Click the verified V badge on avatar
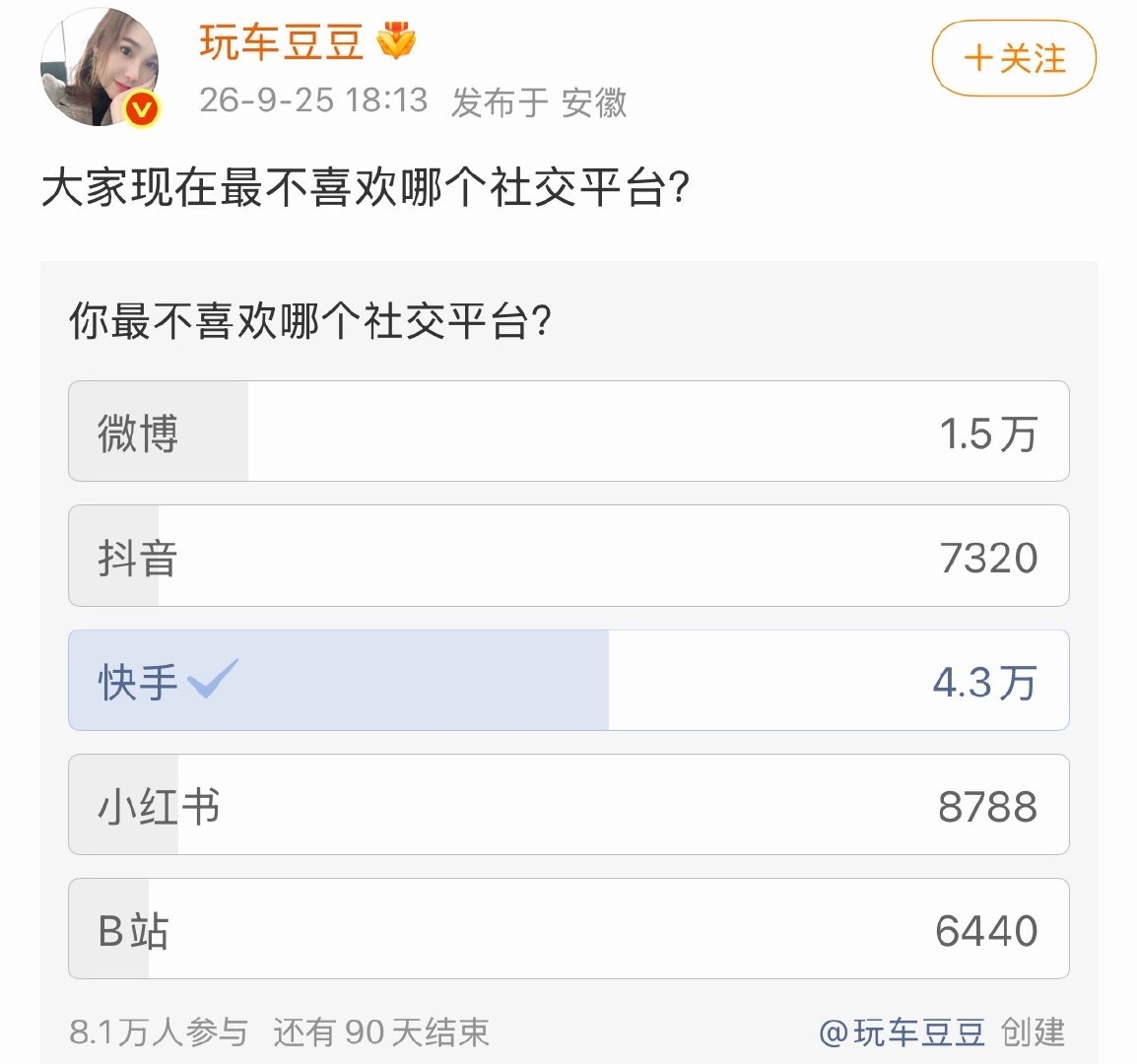 142,108
